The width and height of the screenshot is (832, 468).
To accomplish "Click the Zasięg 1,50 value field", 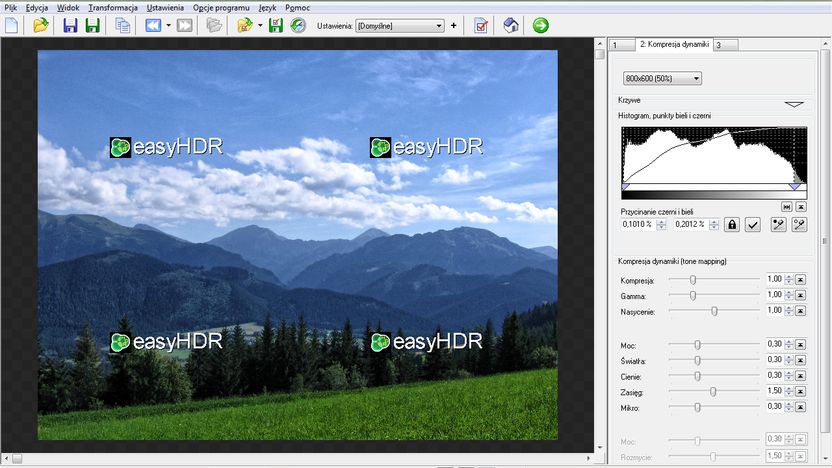I will [775, 391].
